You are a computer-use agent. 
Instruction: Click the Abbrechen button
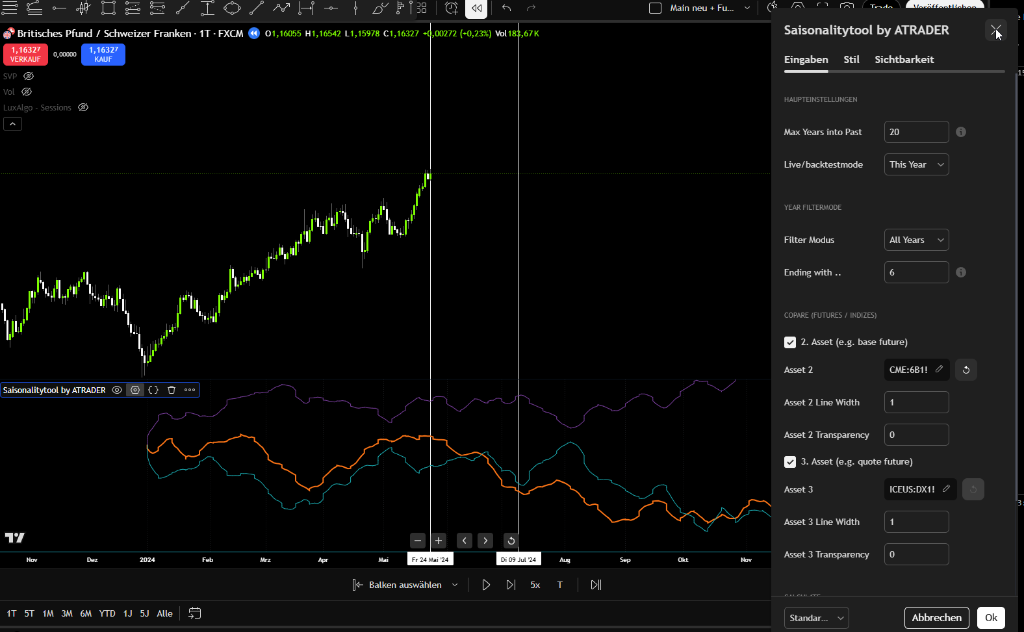936,618
